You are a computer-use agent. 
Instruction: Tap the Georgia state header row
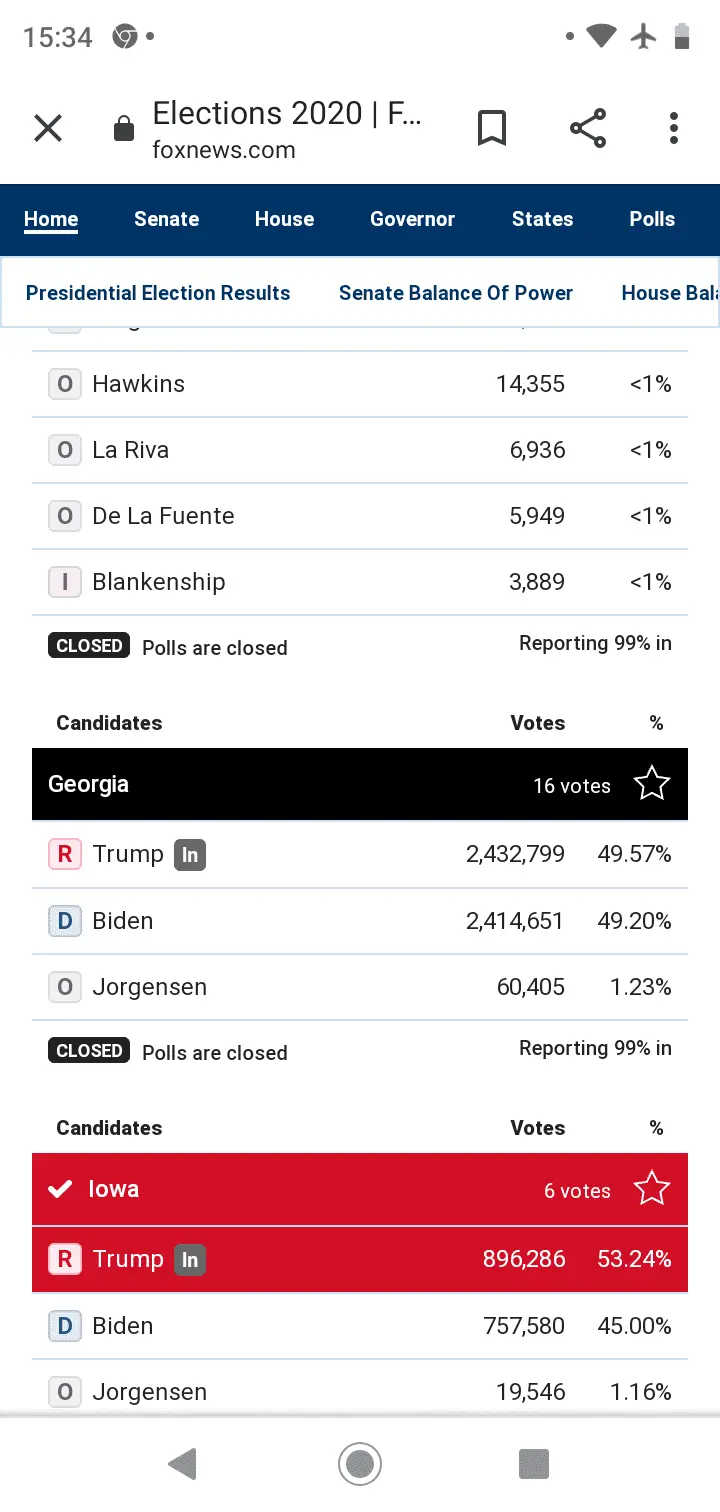[x=300, y=785]
